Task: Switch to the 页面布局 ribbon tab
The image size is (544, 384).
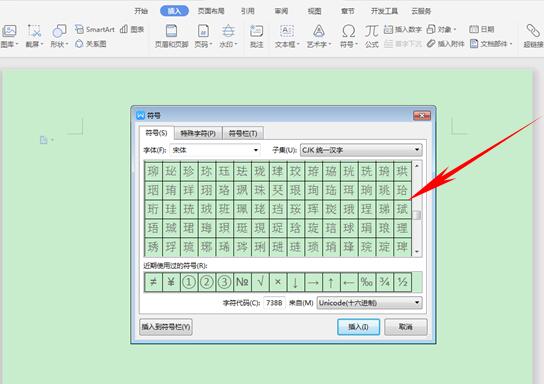Action: point(211,11)
